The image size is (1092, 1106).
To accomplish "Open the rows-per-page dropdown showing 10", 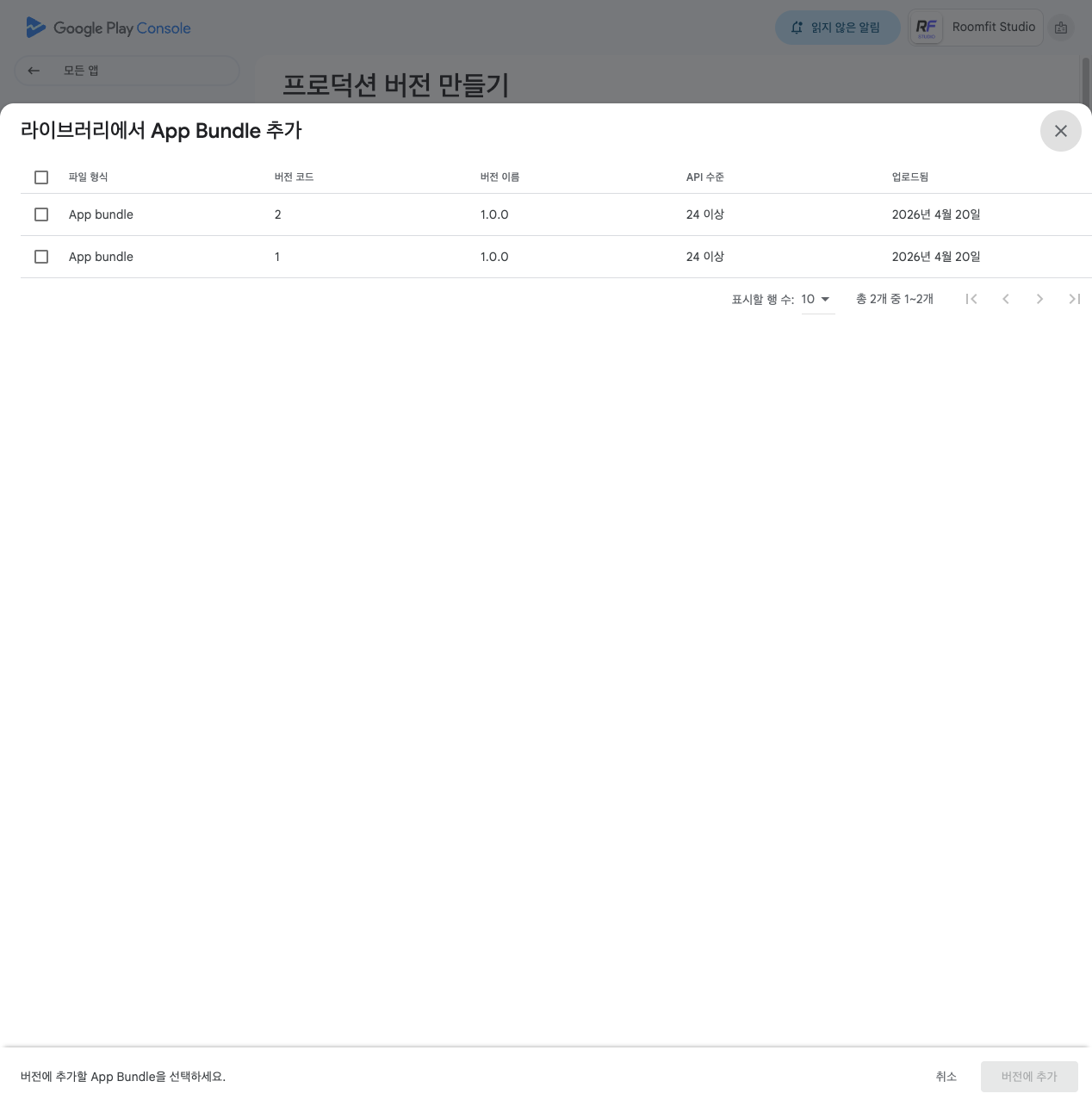I will pyautogui.click(x=816, y=300).
